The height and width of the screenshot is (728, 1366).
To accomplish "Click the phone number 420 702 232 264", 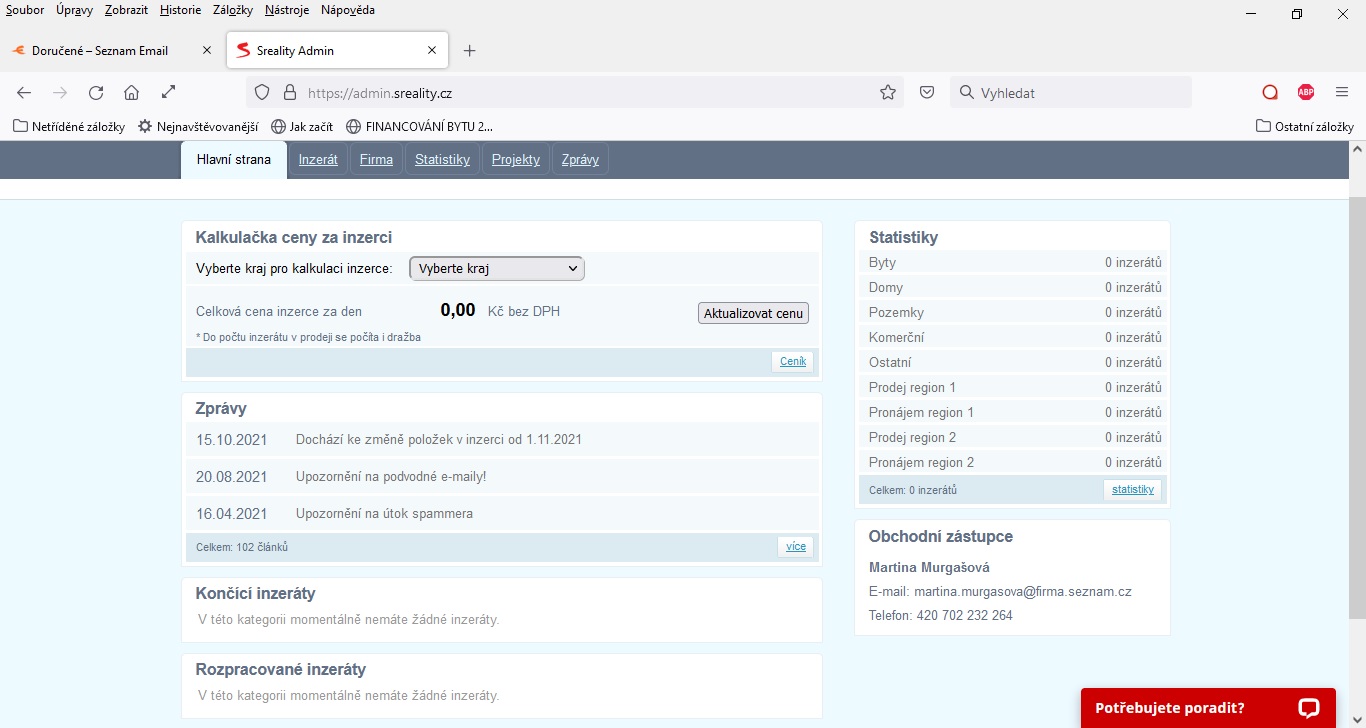I will pyautogui.click(x=965, y=616).
